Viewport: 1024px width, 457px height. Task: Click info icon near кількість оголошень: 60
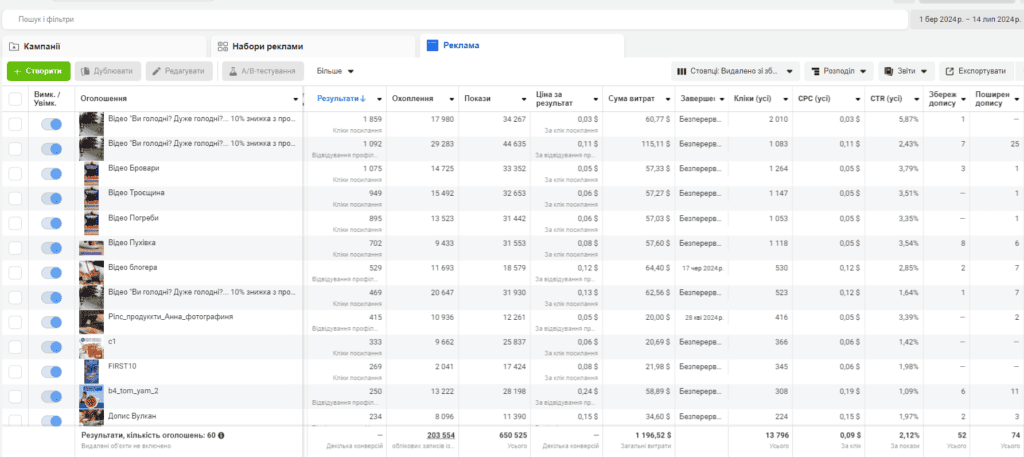[x=221, y=435]
